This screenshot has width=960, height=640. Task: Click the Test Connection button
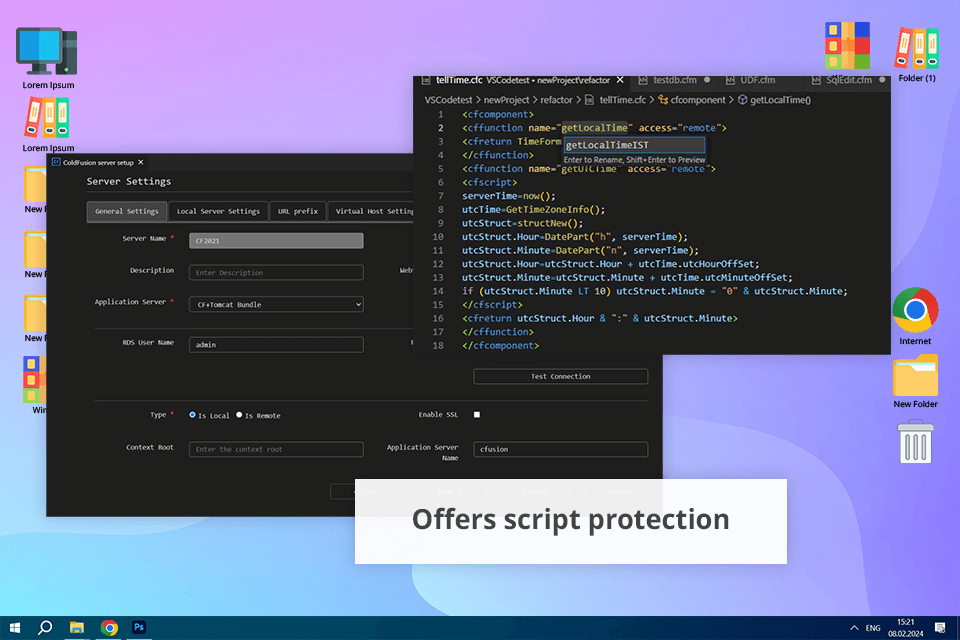tap(560, 377)
